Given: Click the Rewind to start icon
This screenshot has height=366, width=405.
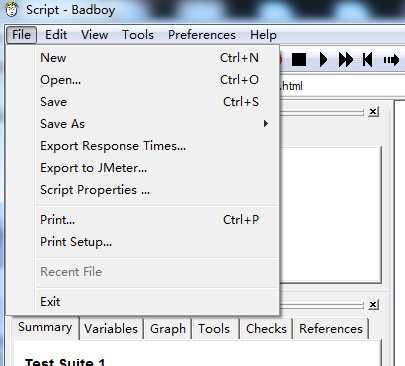Looking at the screenshot, I should pyautogui.click(x=367, y=60).
